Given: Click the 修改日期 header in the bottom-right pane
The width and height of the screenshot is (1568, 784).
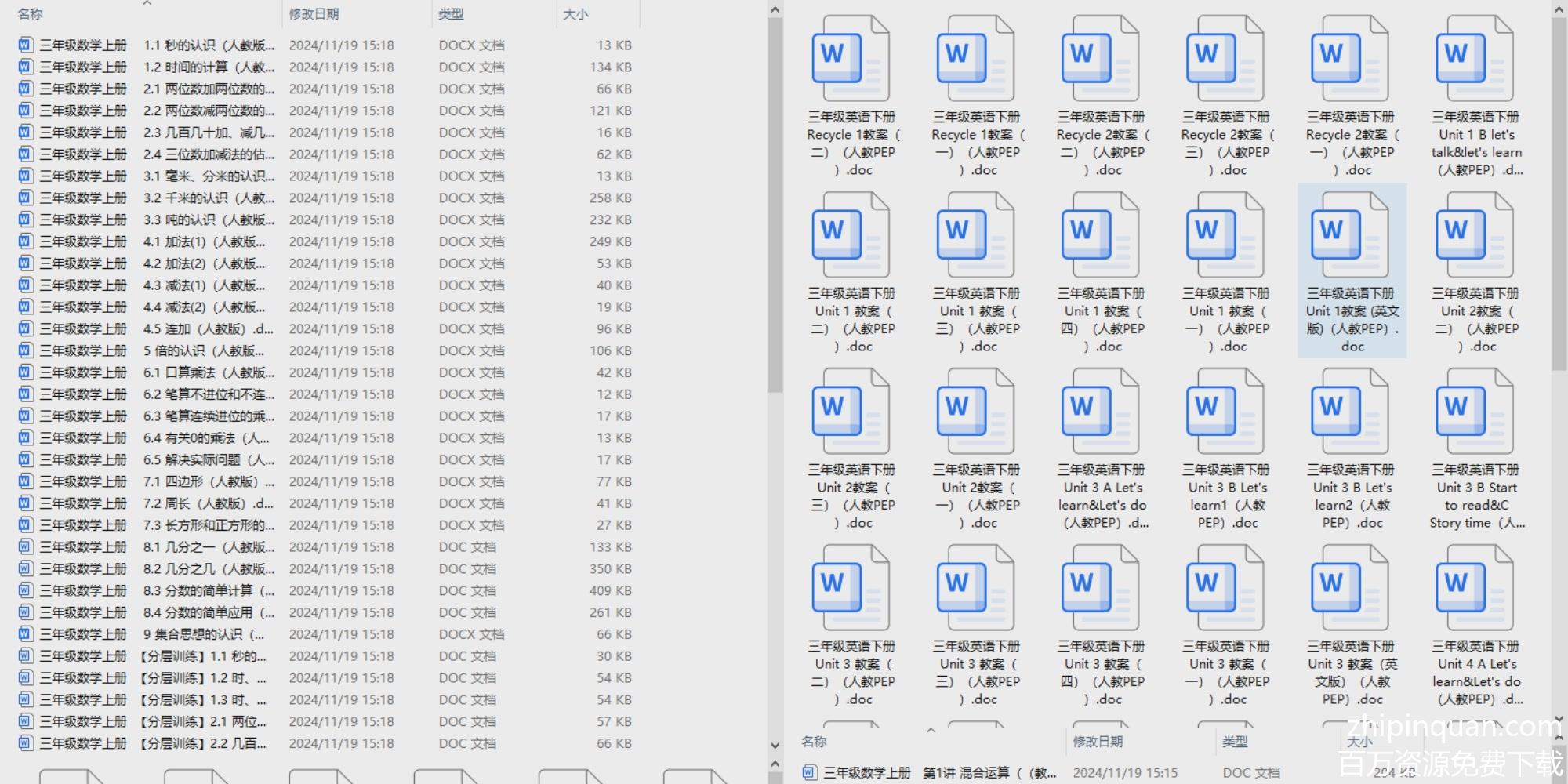Looking at the screenshot, I should click(x=1098, y=741).
